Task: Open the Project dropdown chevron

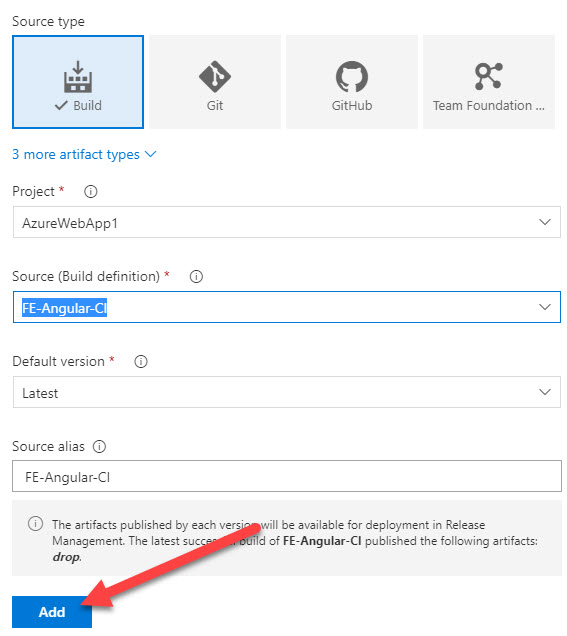Action: (545, 222)
